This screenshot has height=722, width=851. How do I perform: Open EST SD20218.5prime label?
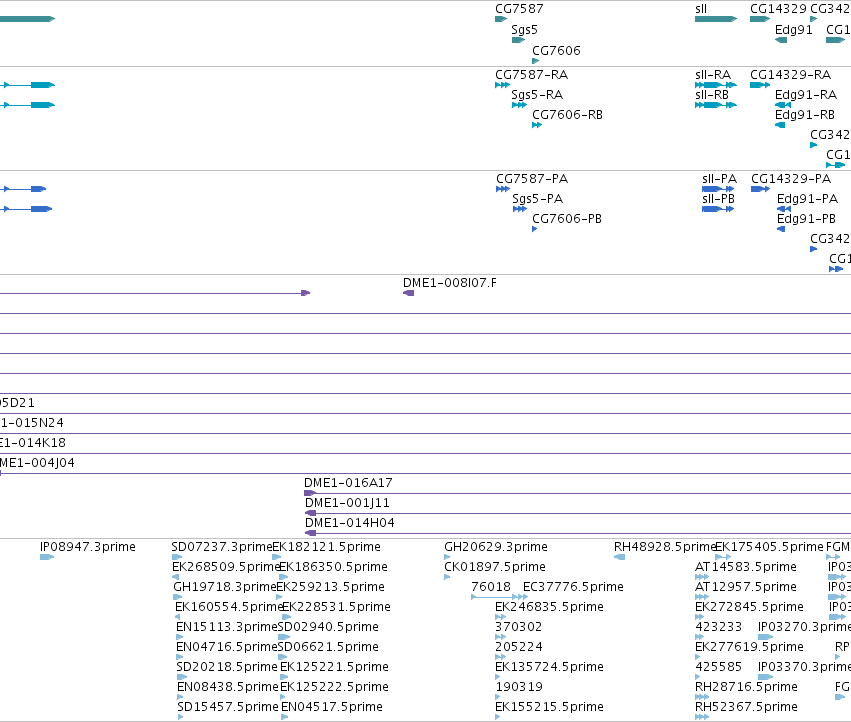[x=227, y=667]
